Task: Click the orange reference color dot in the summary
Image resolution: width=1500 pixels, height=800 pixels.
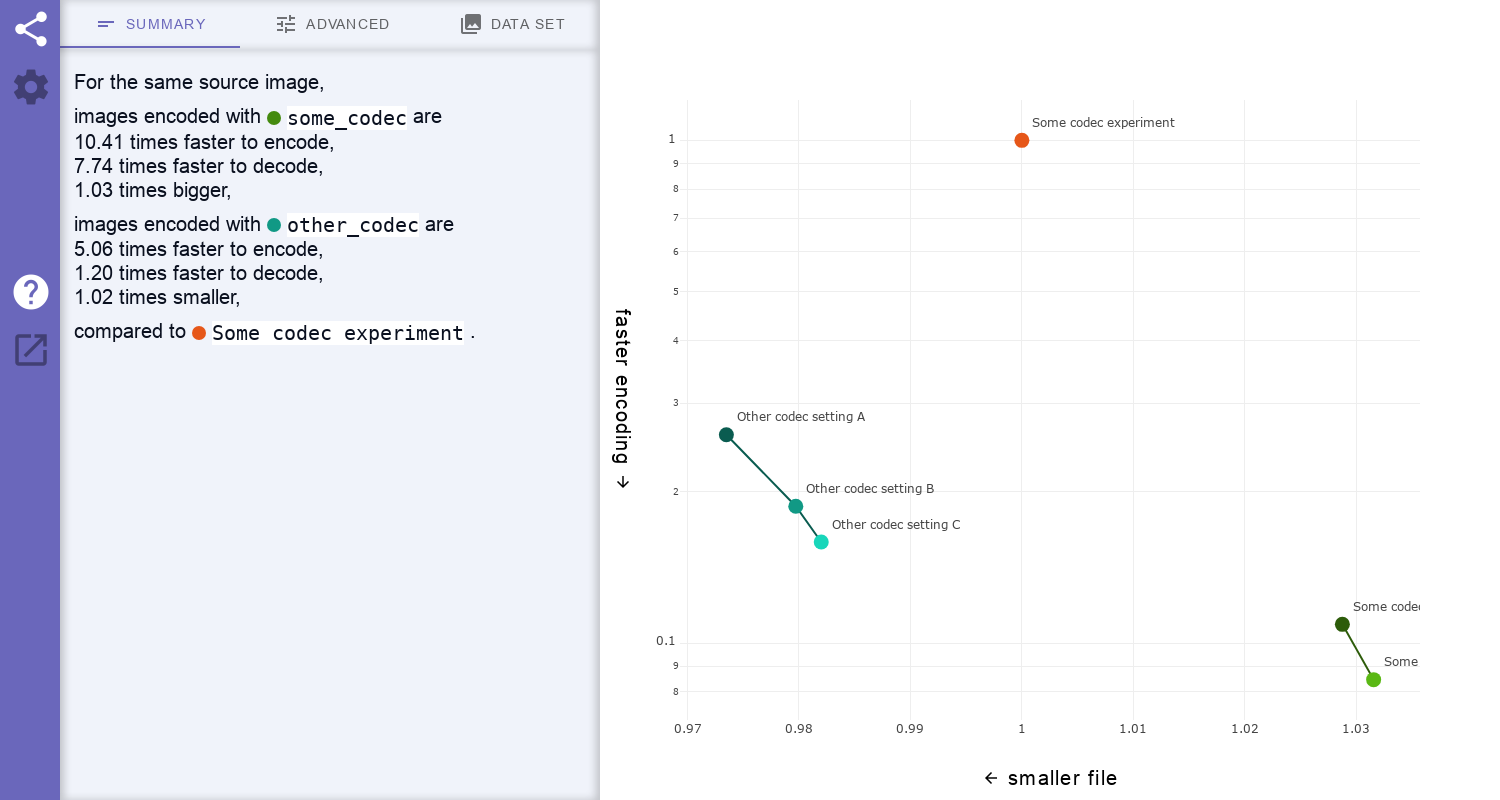Action: pos(199,333)
